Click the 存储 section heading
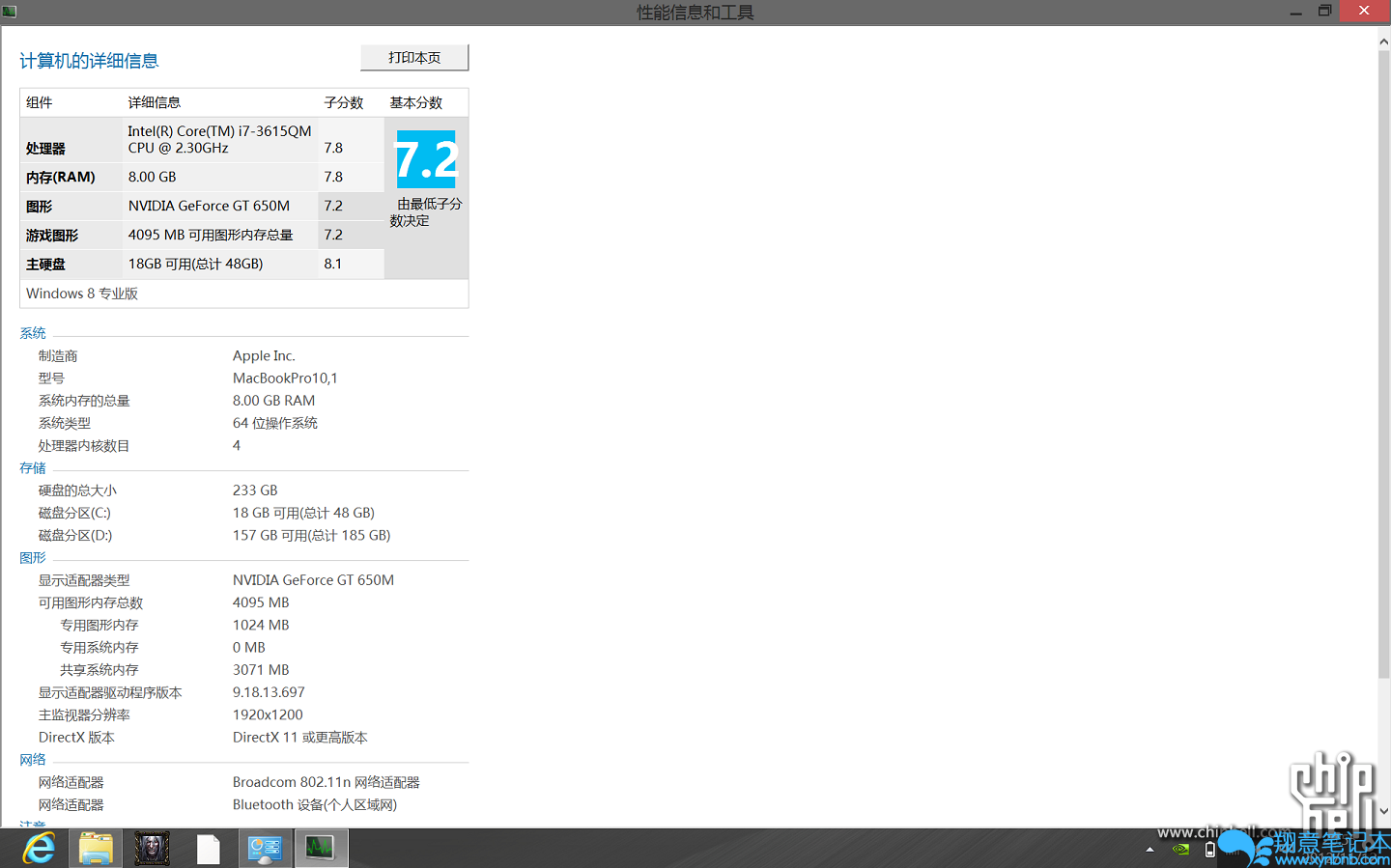 click(33, 468)
